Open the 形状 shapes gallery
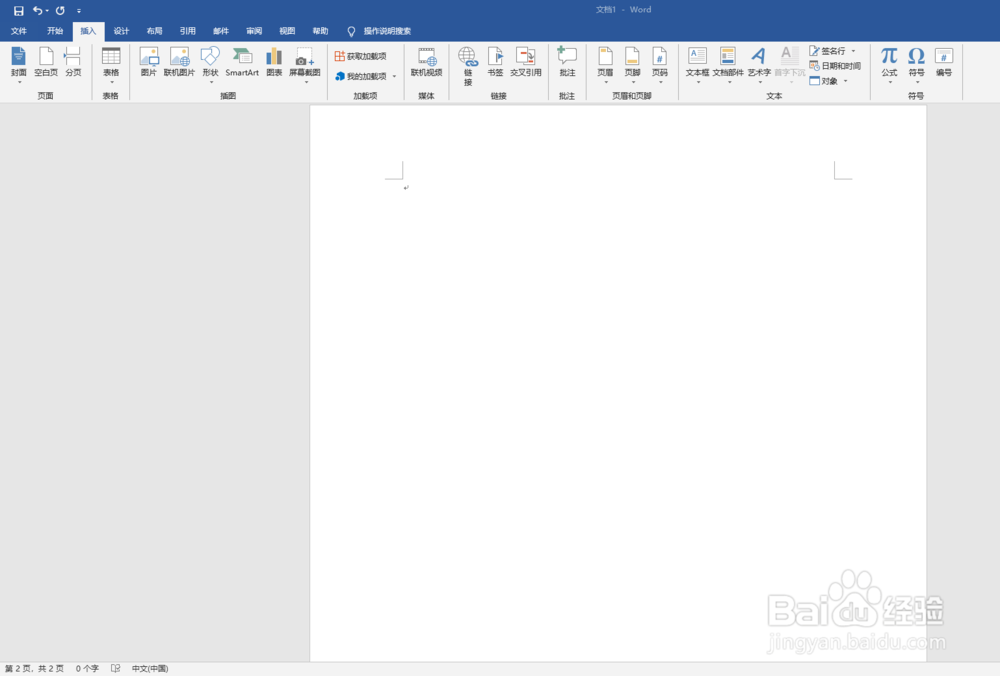The image size is (1000, 676). click(210, 65)
